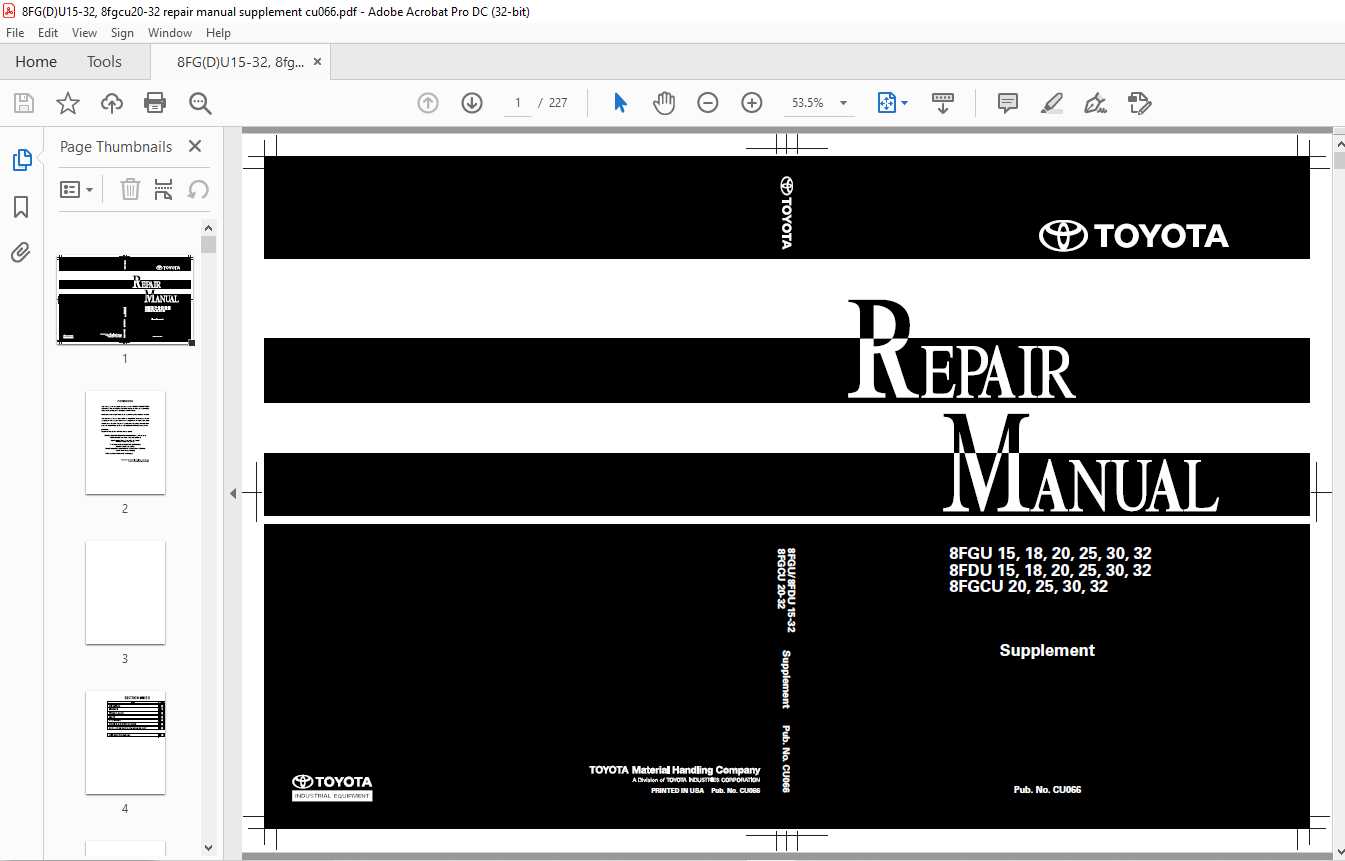Open the Window menu
The image size is (1345, 861).
(x=170, y=33)
